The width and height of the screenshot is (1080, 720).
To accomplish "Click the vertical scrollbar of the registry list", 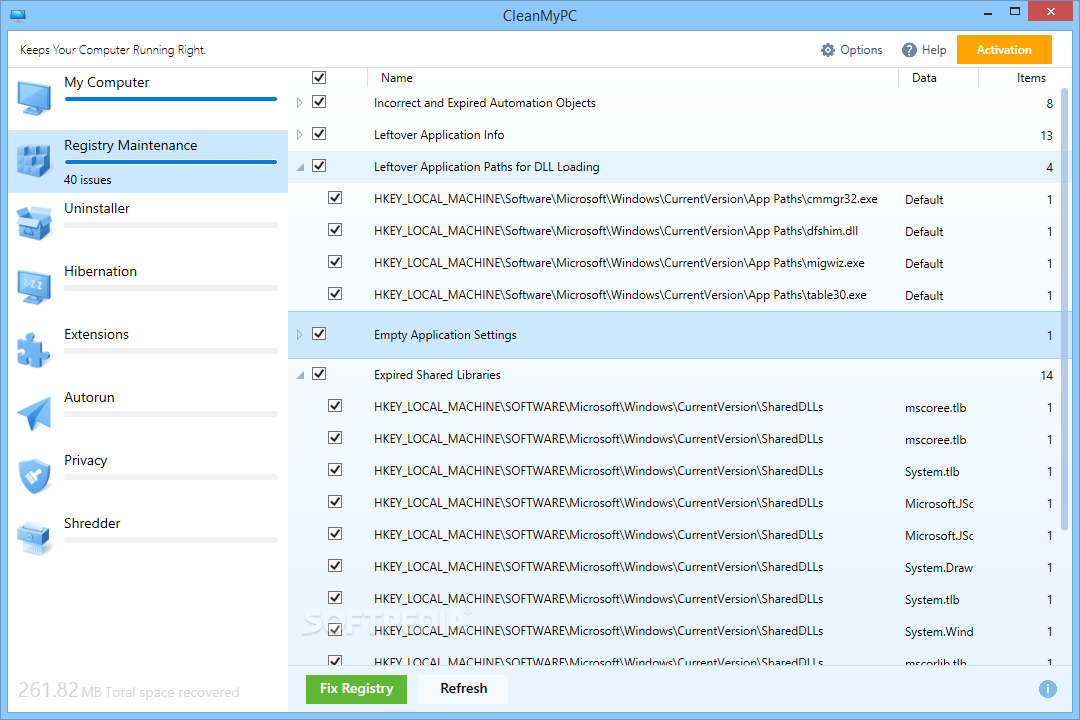I will 1064,310.
